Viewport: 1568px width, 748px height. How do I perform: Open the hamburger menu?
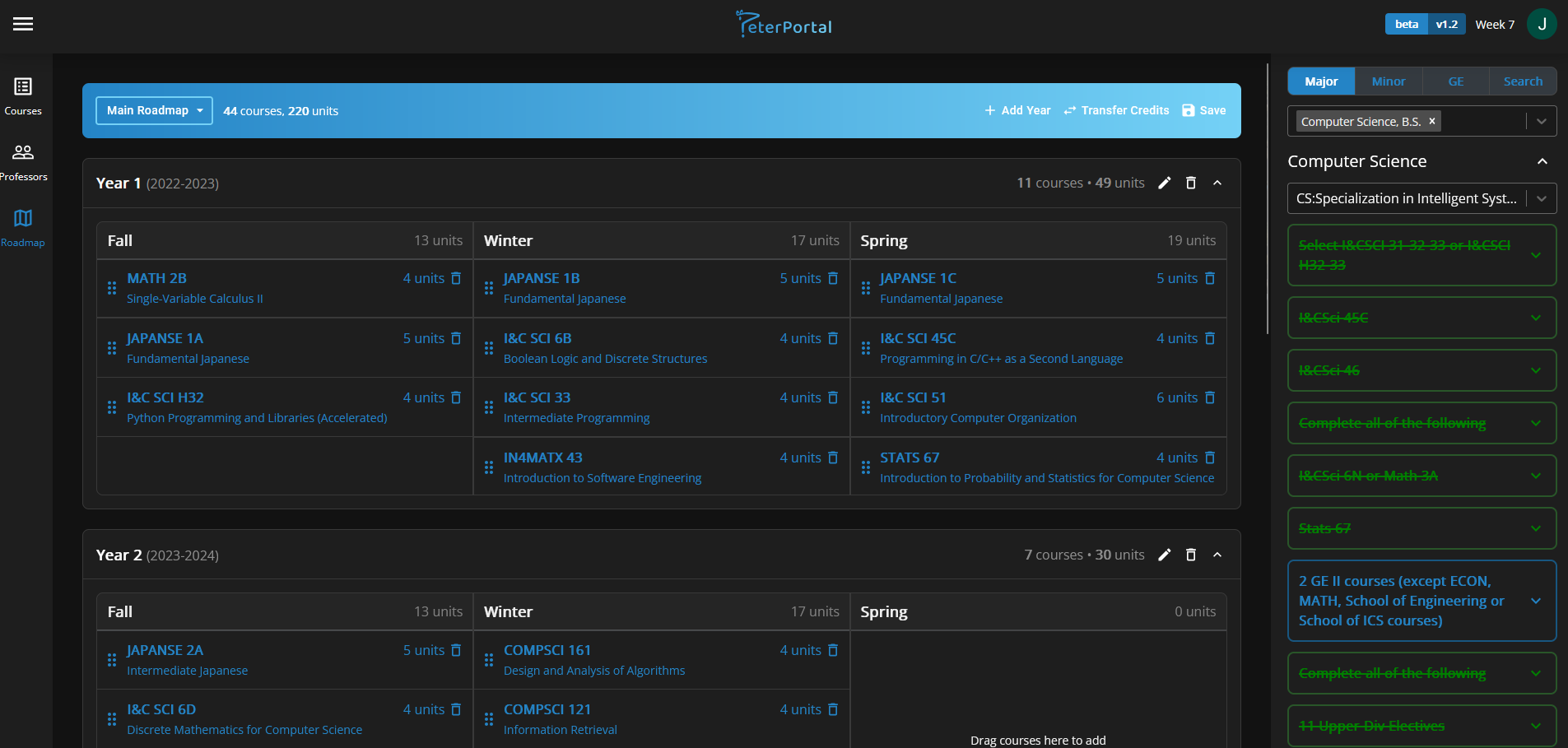pos(23,24)
